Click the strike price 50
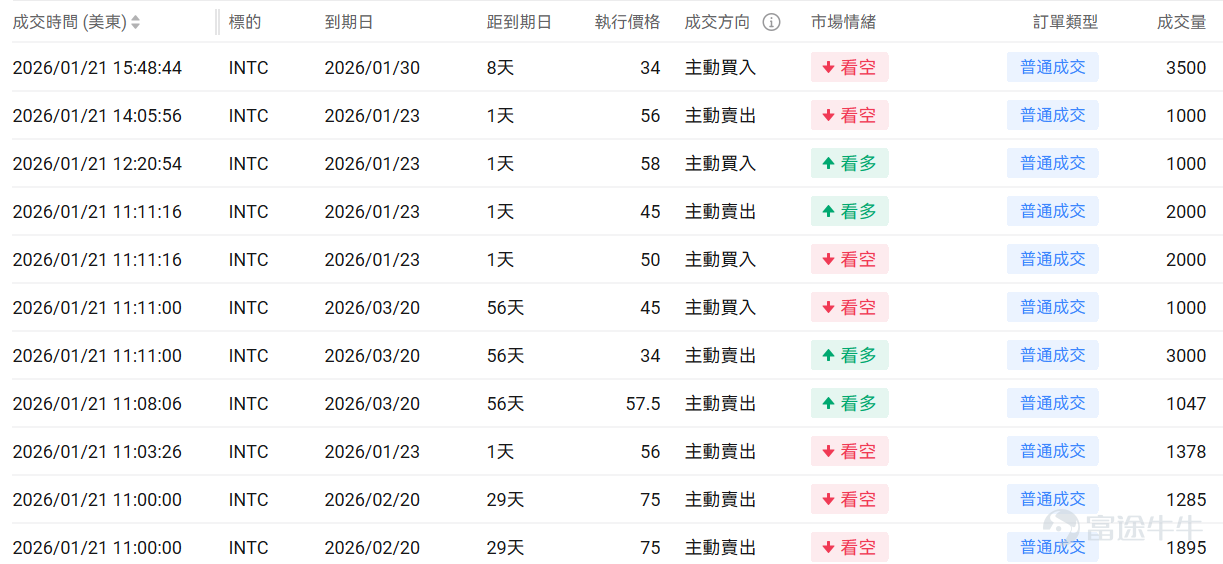 [651, 260]
